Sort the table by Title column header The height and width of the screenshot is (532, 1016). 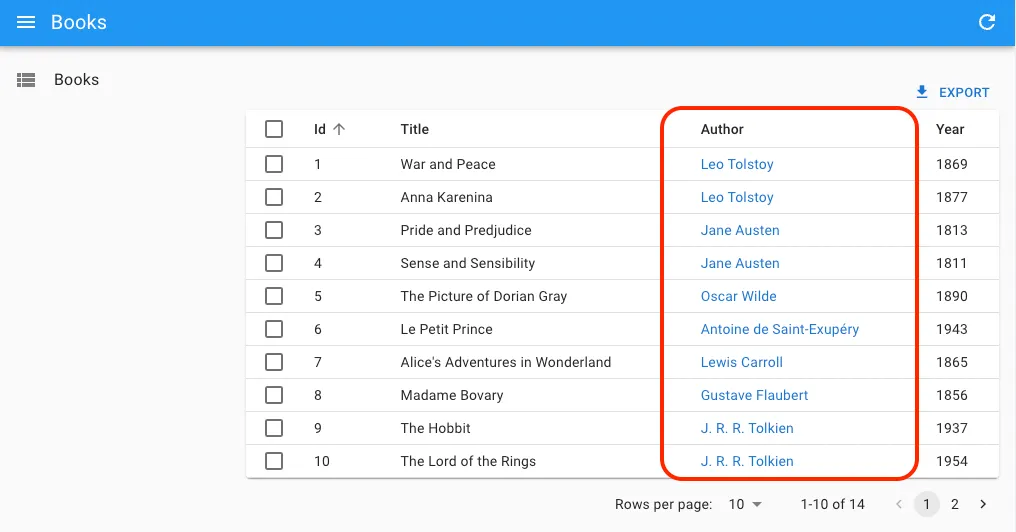click(x=414, y=129)
